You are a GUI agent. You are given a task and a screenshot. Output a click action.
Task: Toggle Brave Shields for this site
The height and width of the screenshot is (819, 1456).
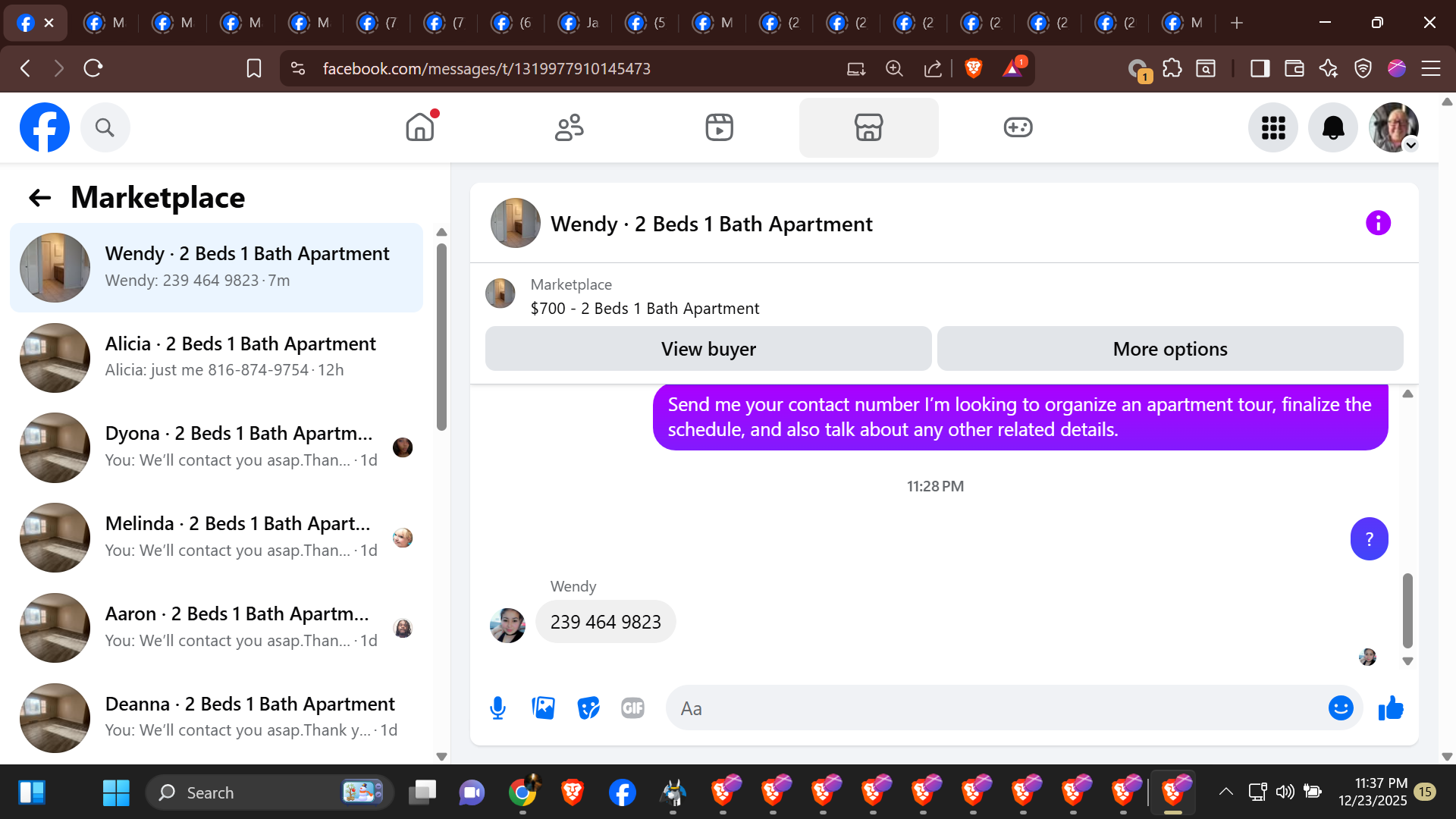coord(974,68)
